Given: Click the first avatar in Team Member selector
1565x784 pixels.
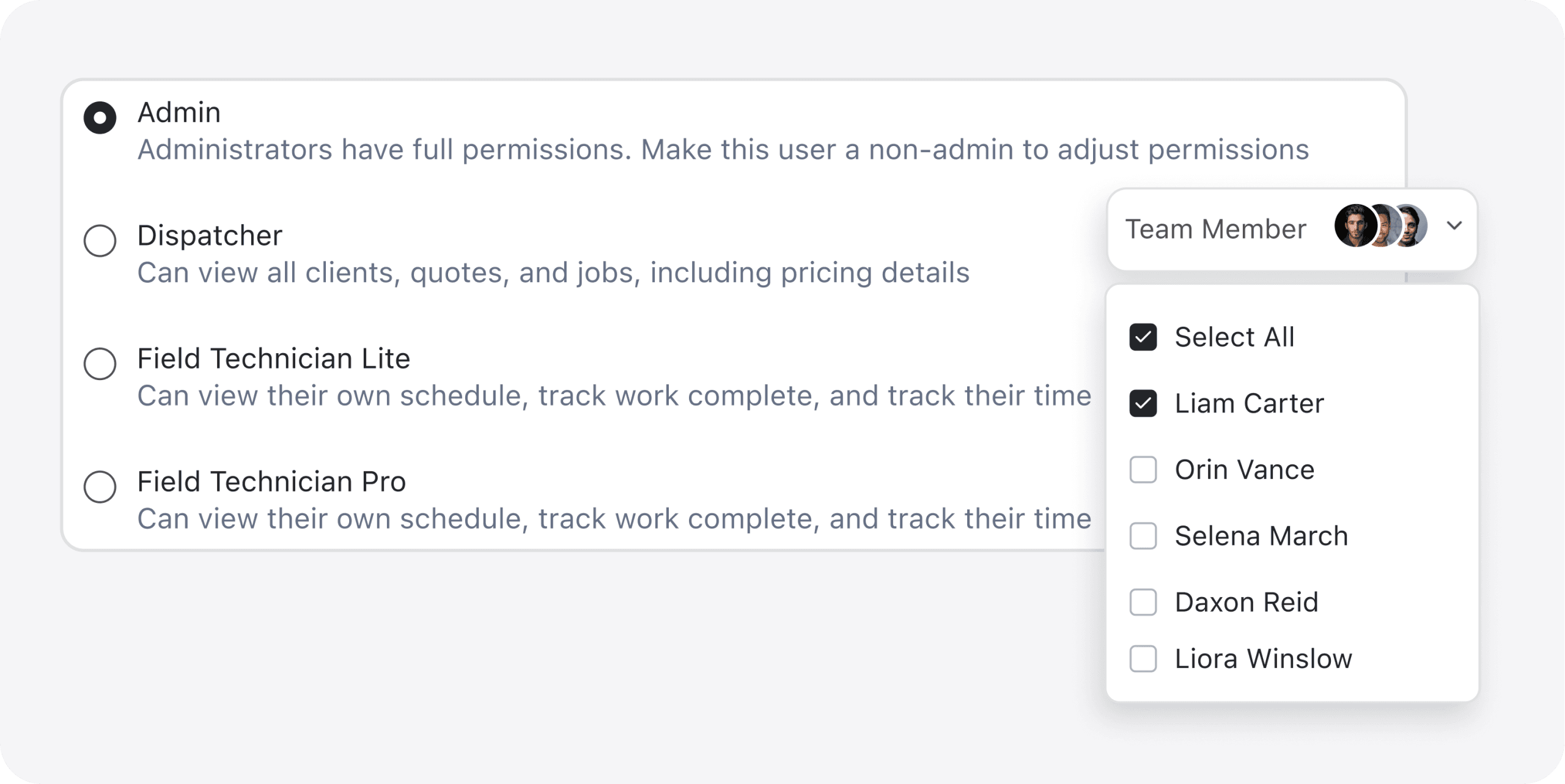Looking at the screenshot, I should tap(1355, 225).
